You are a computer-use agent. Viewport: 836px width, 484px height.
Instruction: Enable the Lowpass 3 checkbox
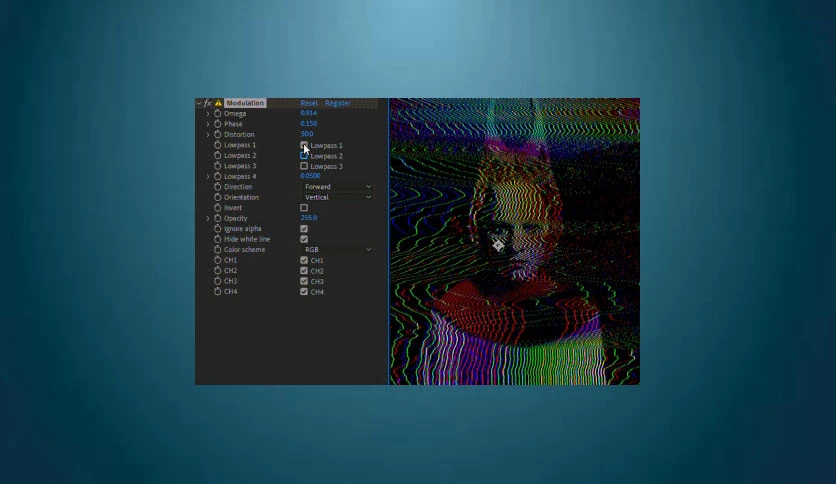(304, 166)
